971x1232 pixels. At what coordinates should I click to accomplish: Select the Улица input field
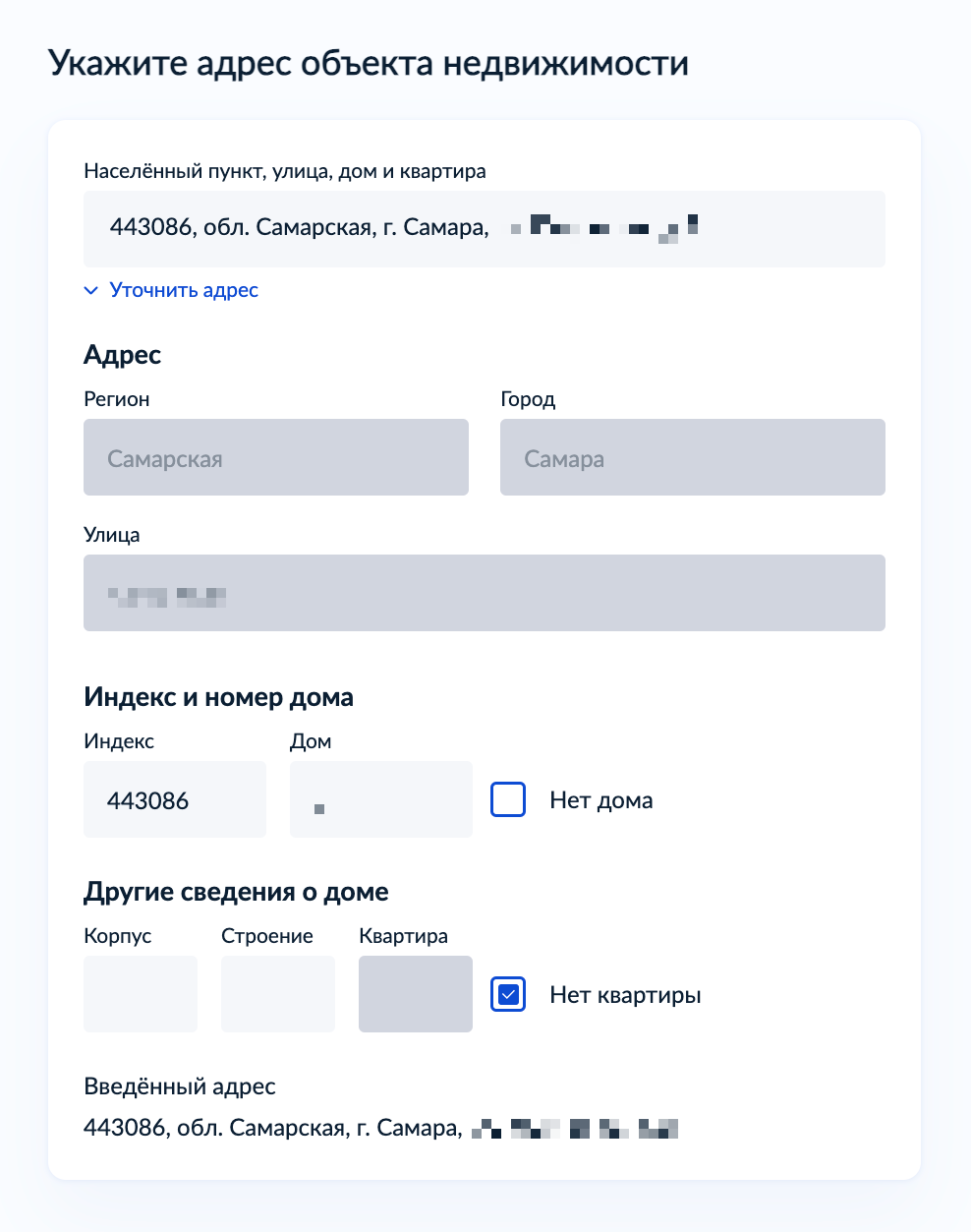pos(484,593)
